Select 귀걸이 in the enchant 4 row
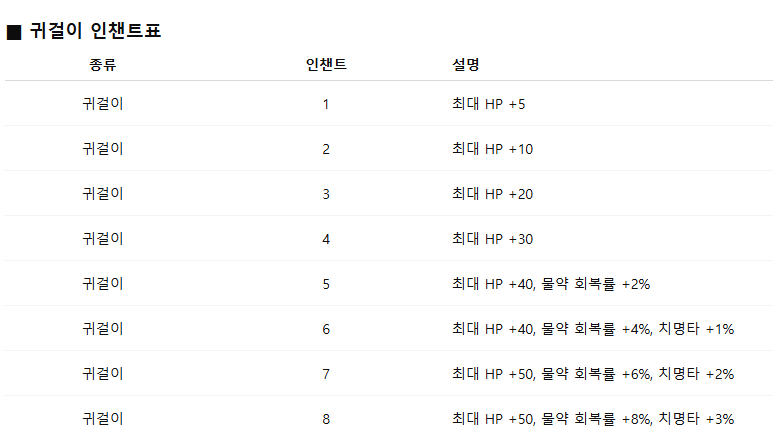 [102, 239]
